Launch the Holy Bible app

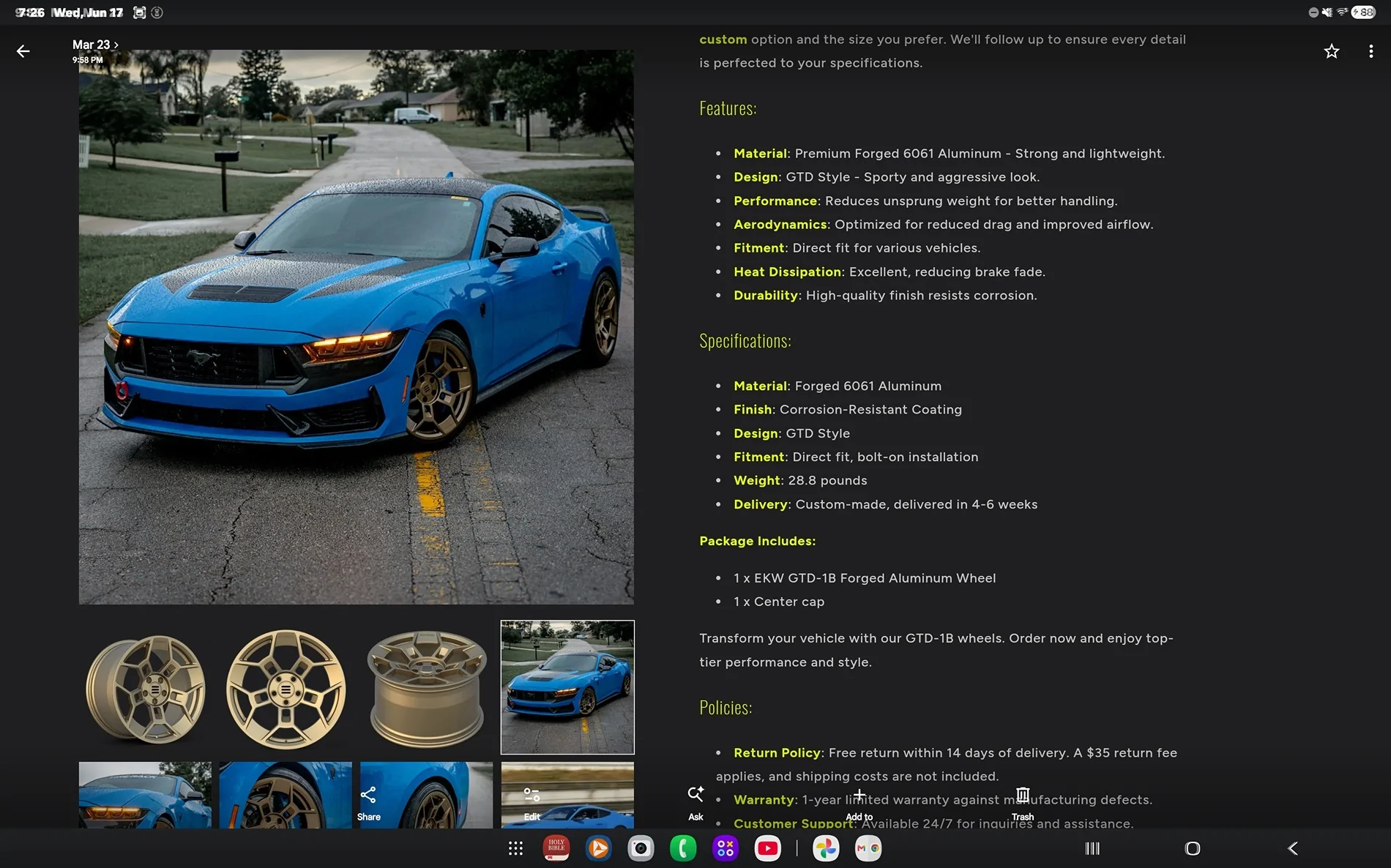[556, 848]
